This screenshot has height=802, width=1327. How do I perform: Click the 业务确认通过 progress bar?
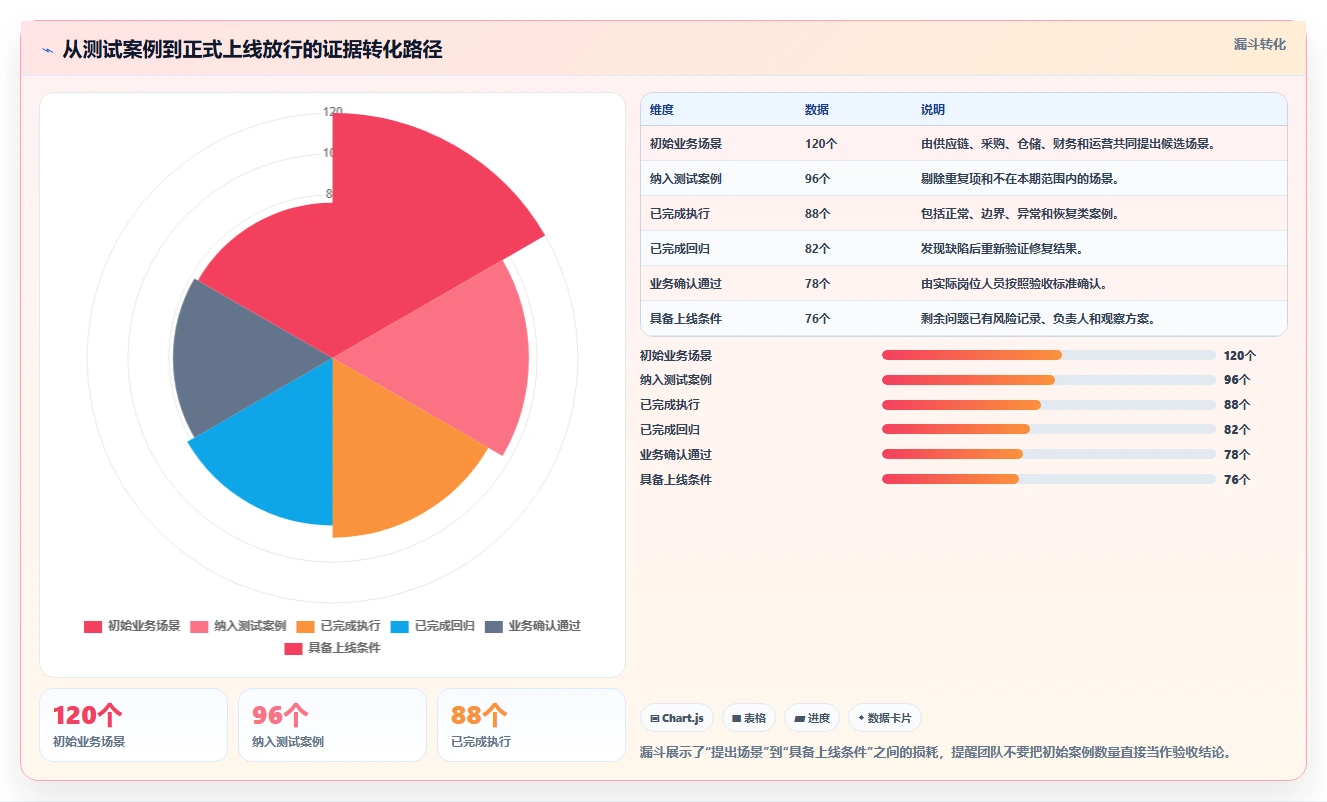(1049, 454)
